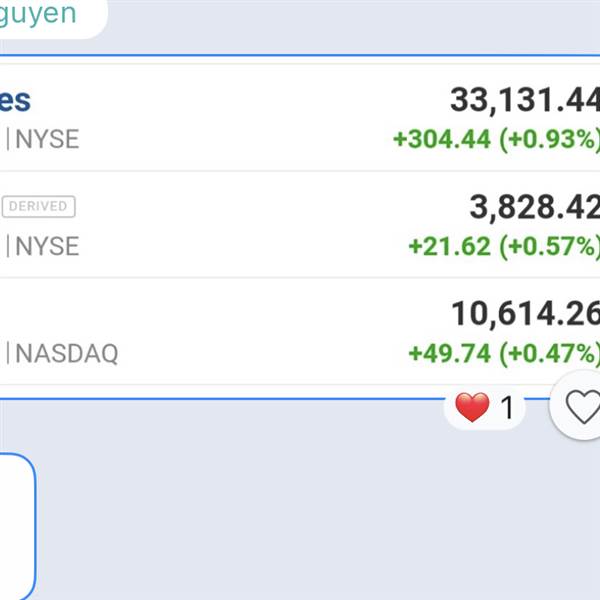Click the +304.44 (+0.93%) change text

(x=496, y=139)
